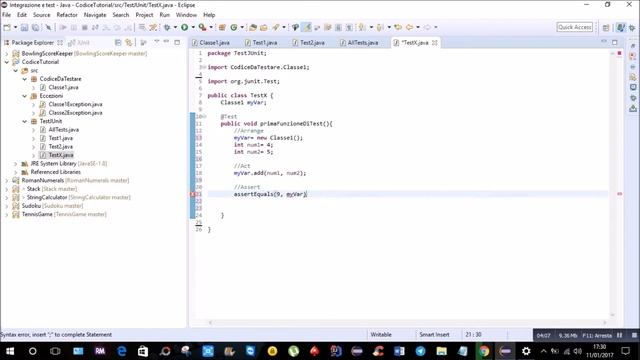Viewport: 640px width, 360px height.
Task: Open Google Chrome from taskbar
Action: 484,351
